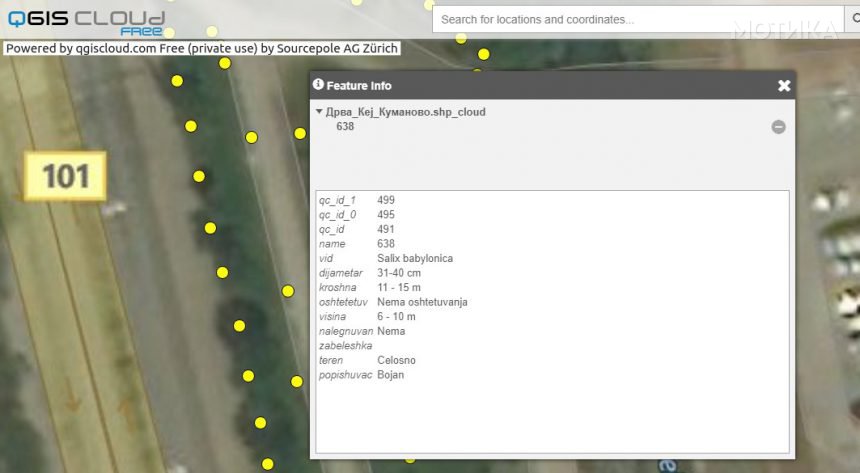
Task: Click the search magnifier button
Action: pos(853,20)
